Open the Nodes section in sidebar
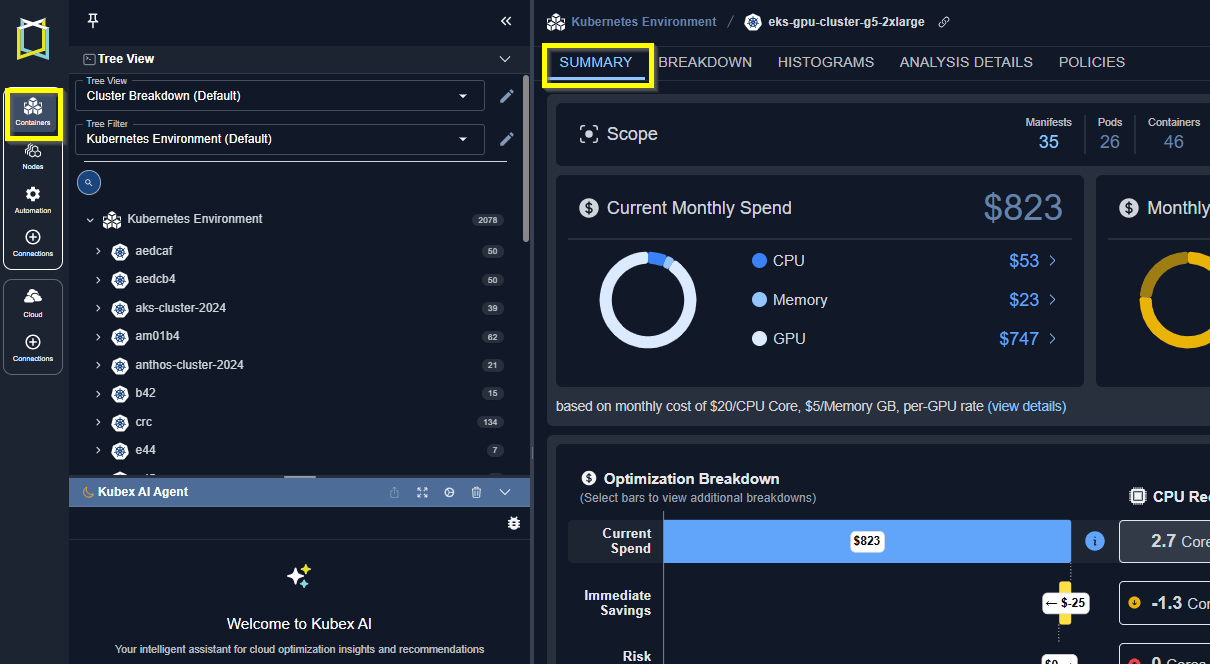 (x=33, y=157)
